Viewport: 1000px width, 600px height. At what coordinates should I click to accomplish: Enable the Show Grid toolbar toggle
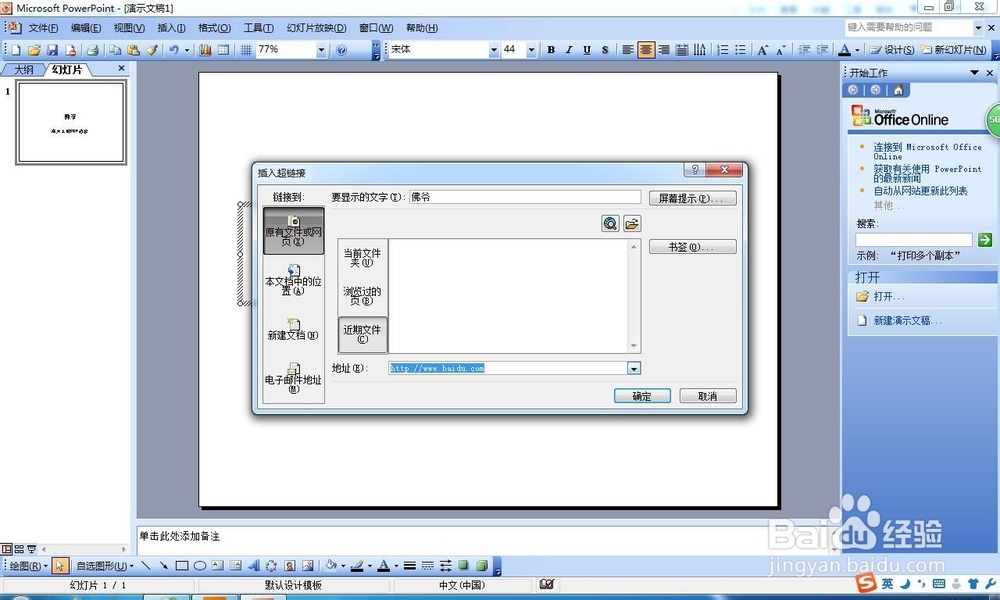246,48
